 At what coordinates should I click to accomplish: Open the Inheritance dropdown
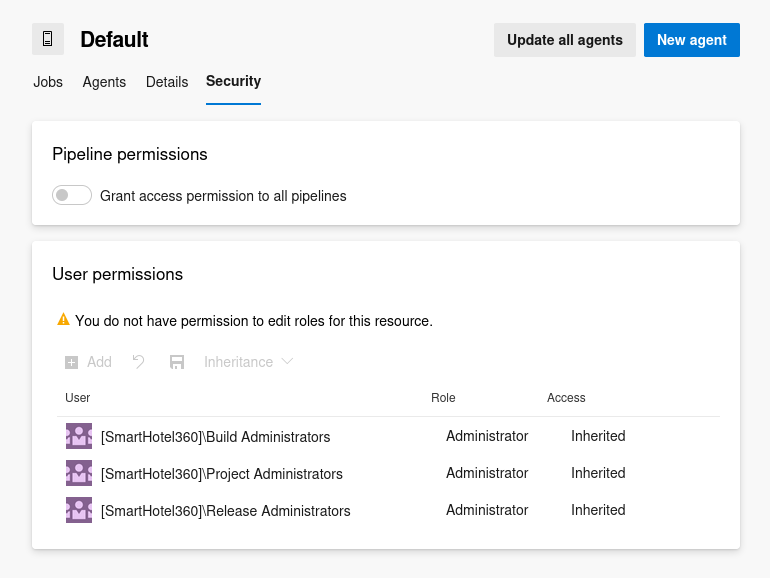(x=248, y=362)
